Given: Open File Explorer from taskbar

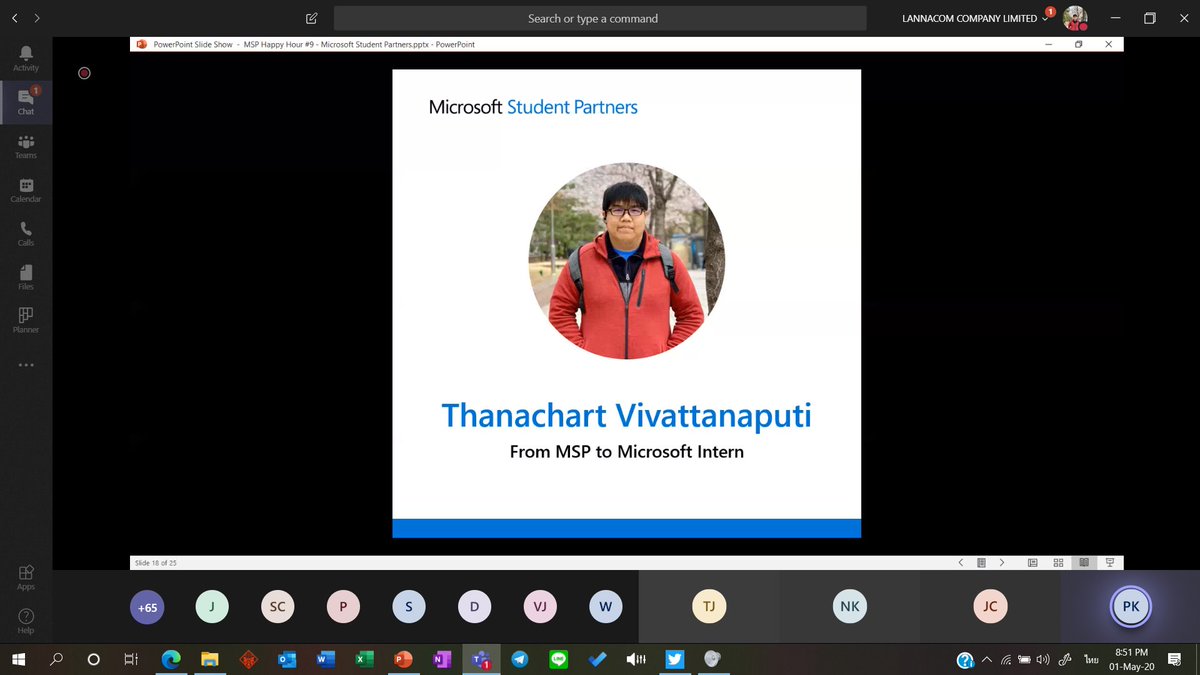Looking at the screenshot, I should coord(210,659).
